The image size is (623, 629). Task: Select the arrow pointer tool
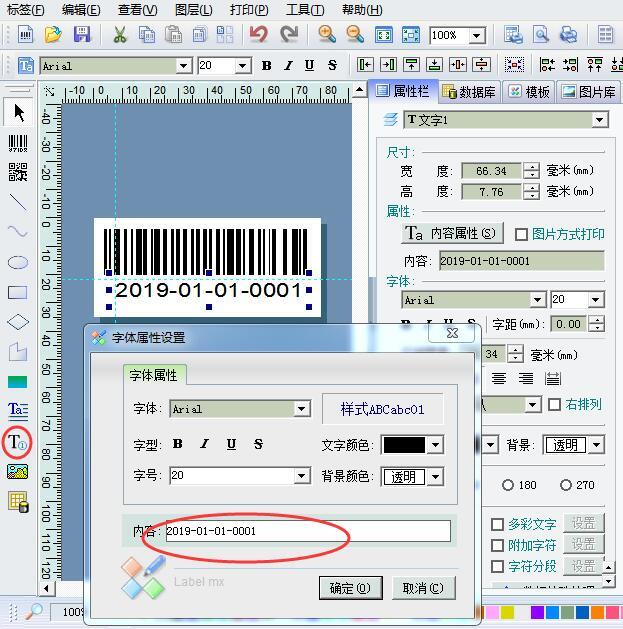pos(18,113)
